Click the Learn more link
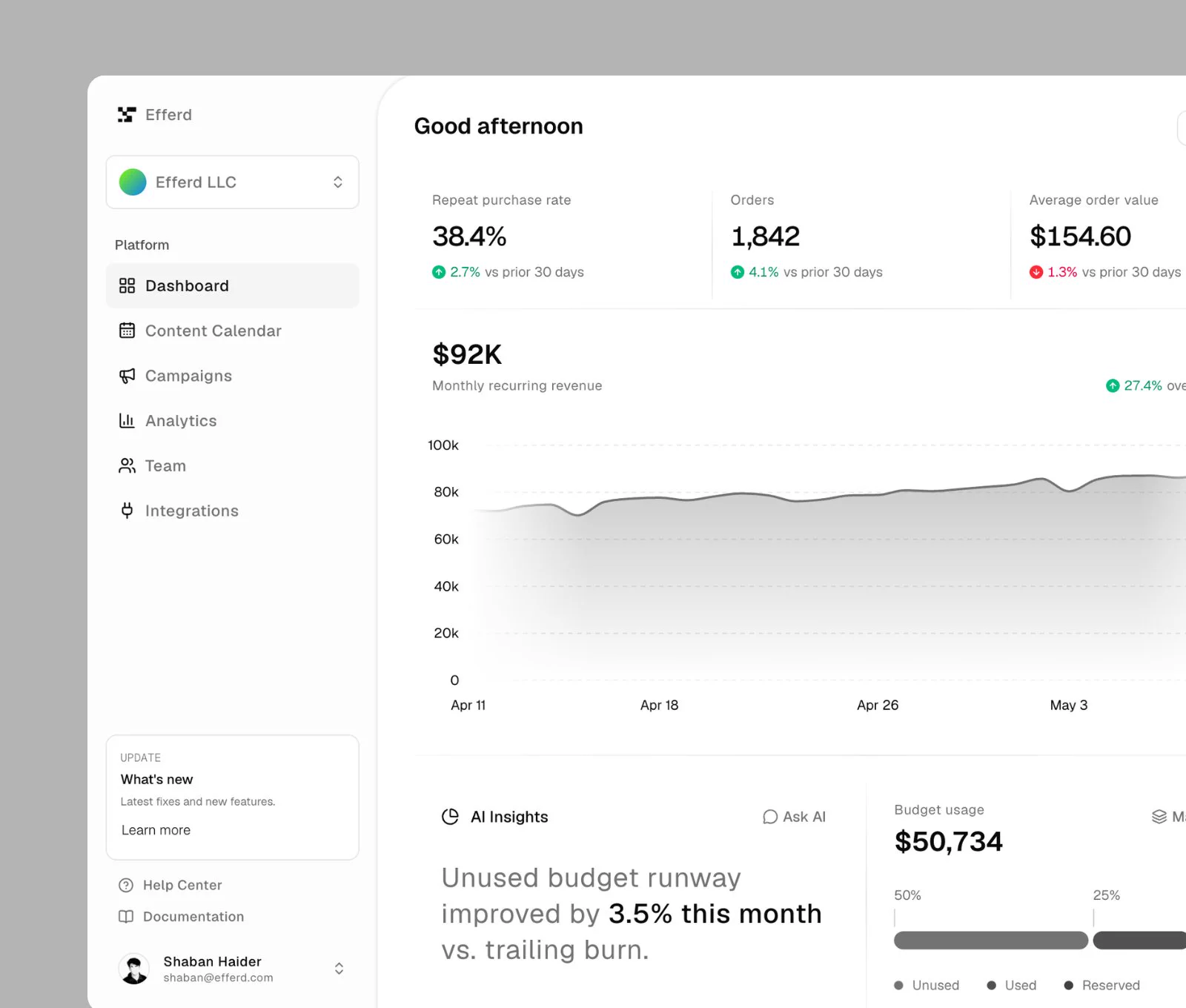 (156, 830)
